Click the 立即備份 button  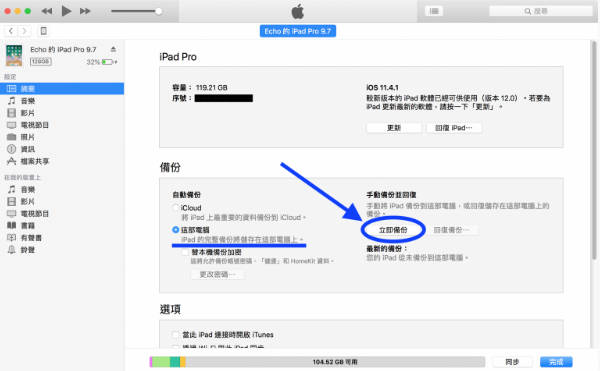pos(393,229)
